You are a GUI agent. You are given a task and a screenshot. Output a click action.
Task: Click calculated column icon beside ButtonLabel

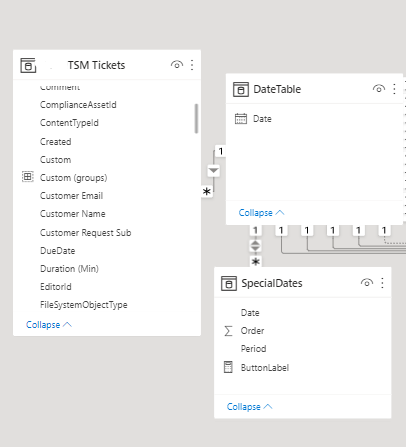coord(228,367)
